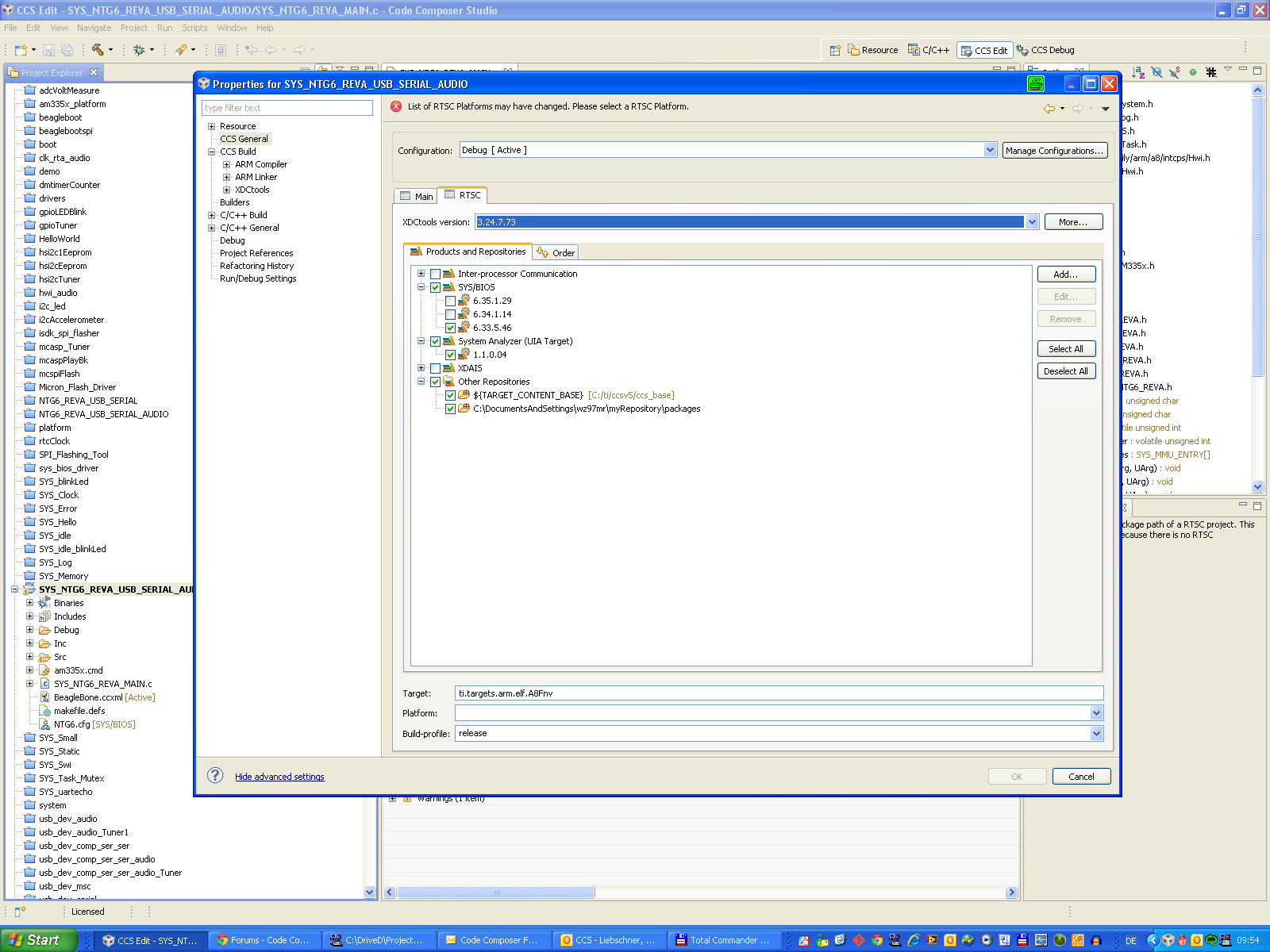
Task: Click the Windows Start button
Action: [38, 940]
